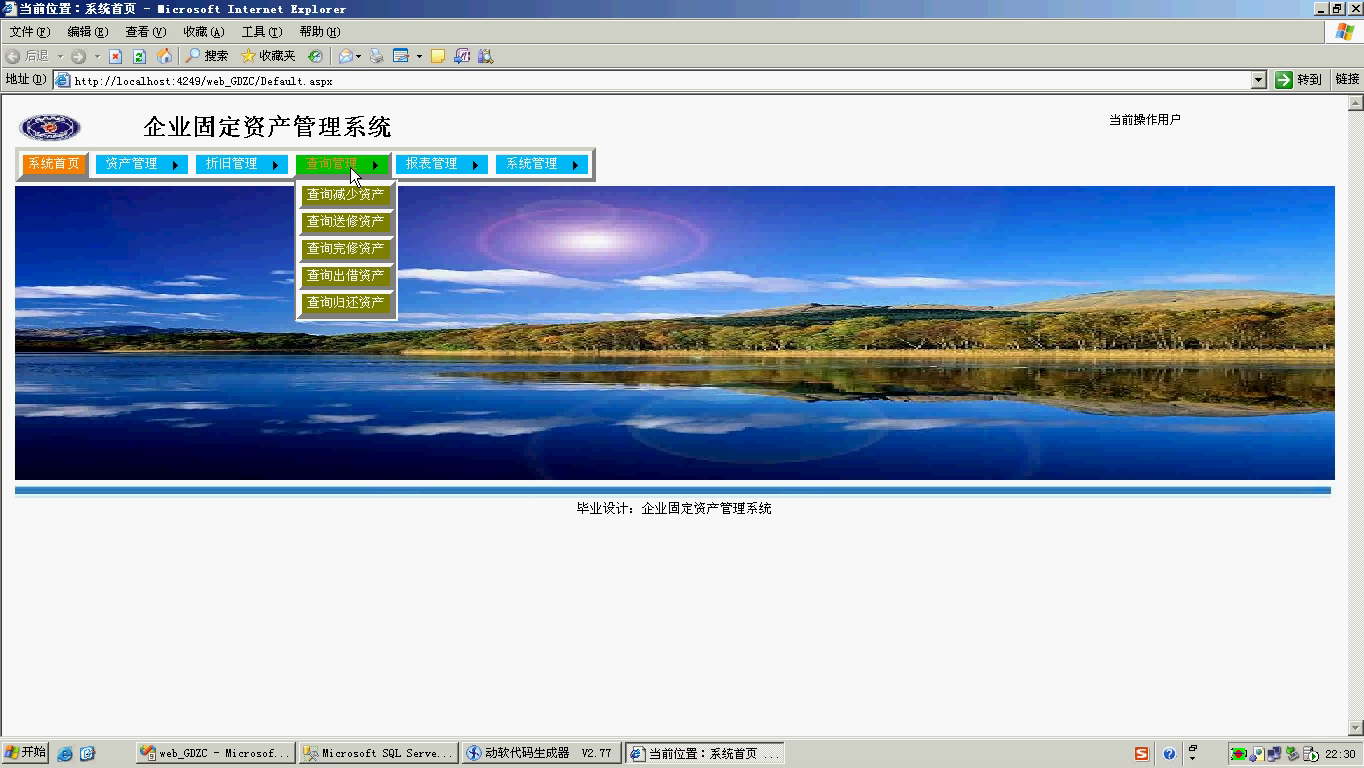Click the 链接 Links toolbar label
Viewport: 1364px width, 768px height.
1347,79
